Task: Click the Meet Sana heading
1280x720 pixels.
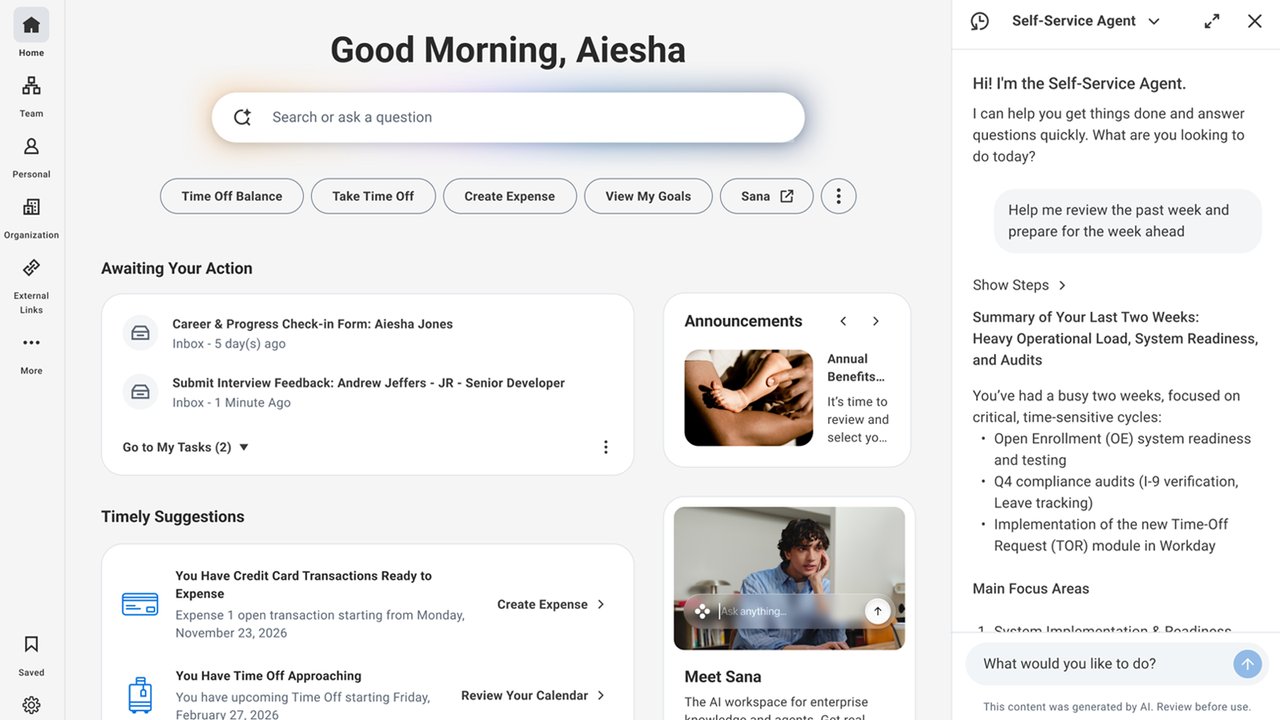Action: (x=723, y=677)
